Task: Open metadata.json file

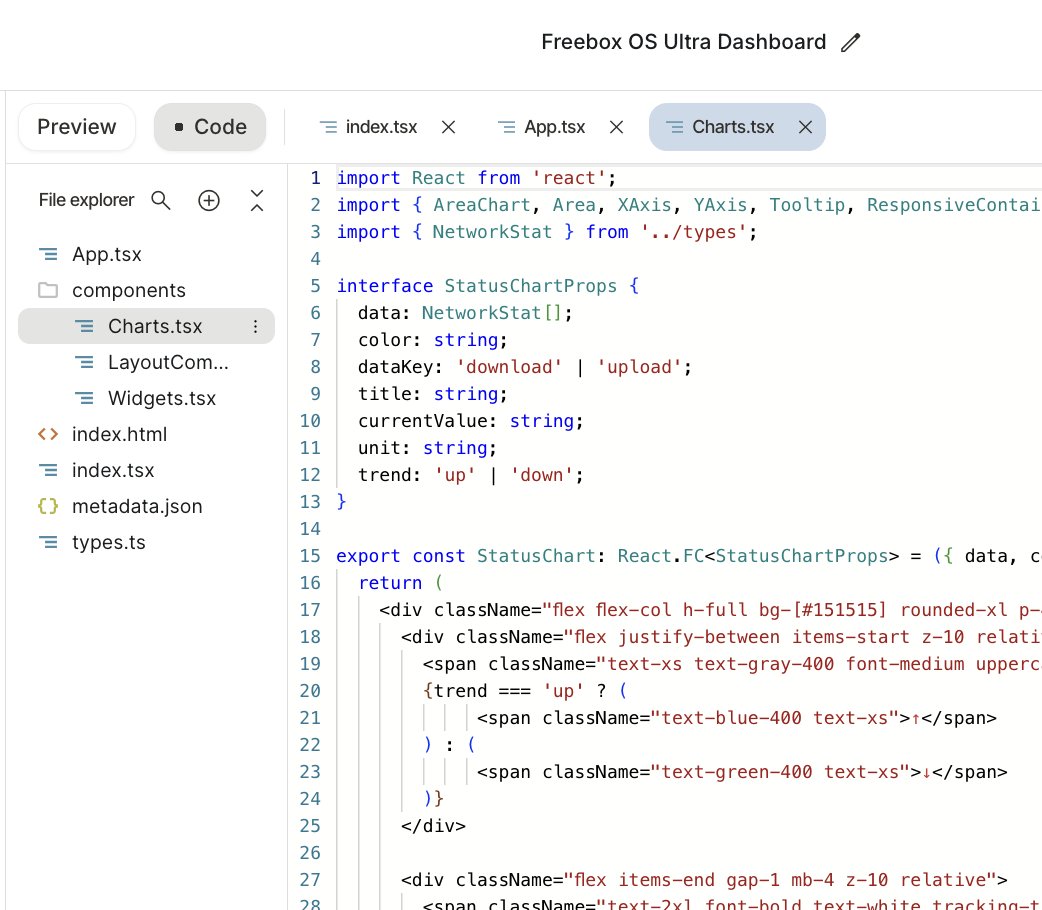Action: (x=137, y=506)
